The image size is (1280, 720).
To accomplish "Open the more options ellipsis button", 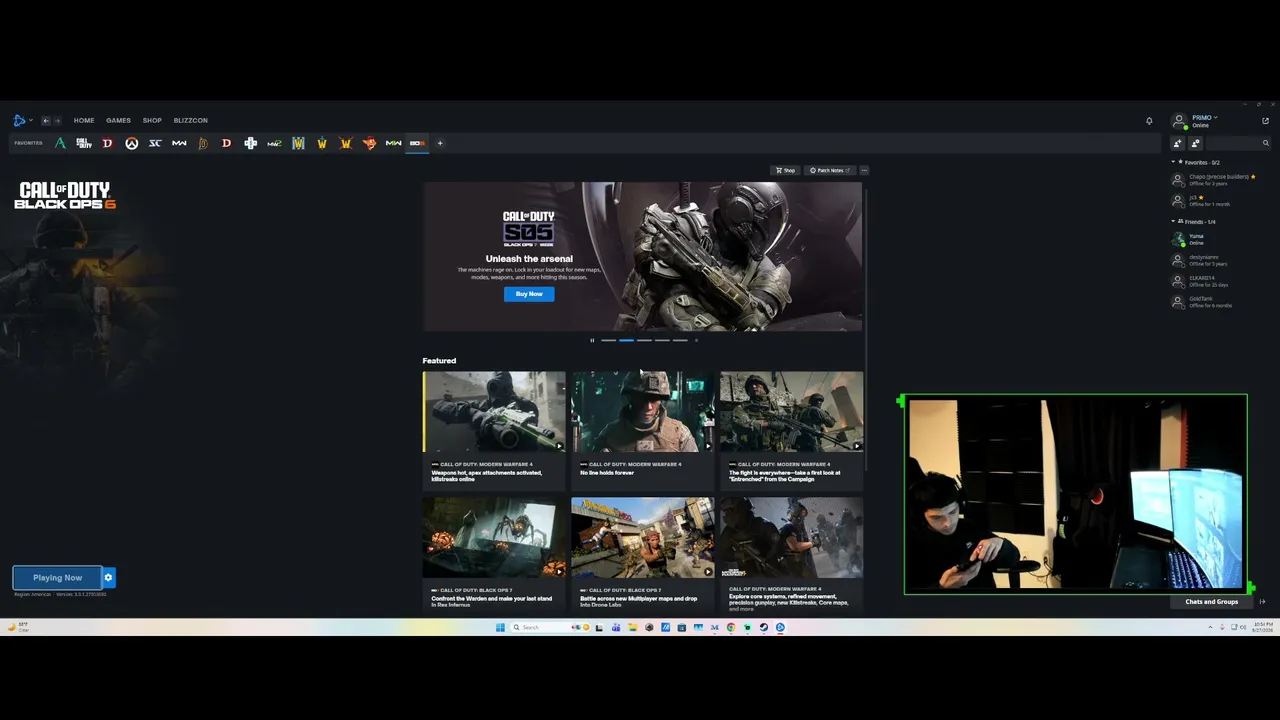I will (864, 170).
